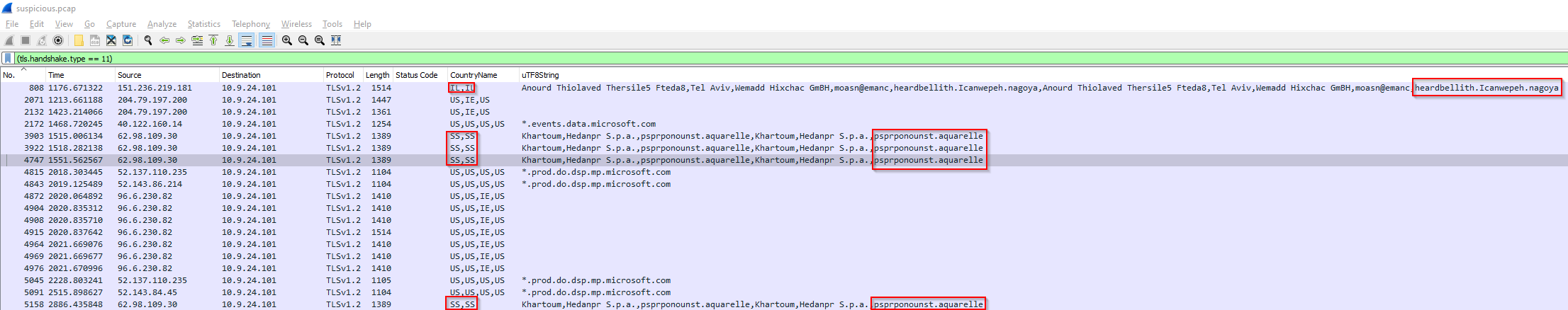
Task: Click the find packet magnifier icon
Action: [x=147, y=40]
